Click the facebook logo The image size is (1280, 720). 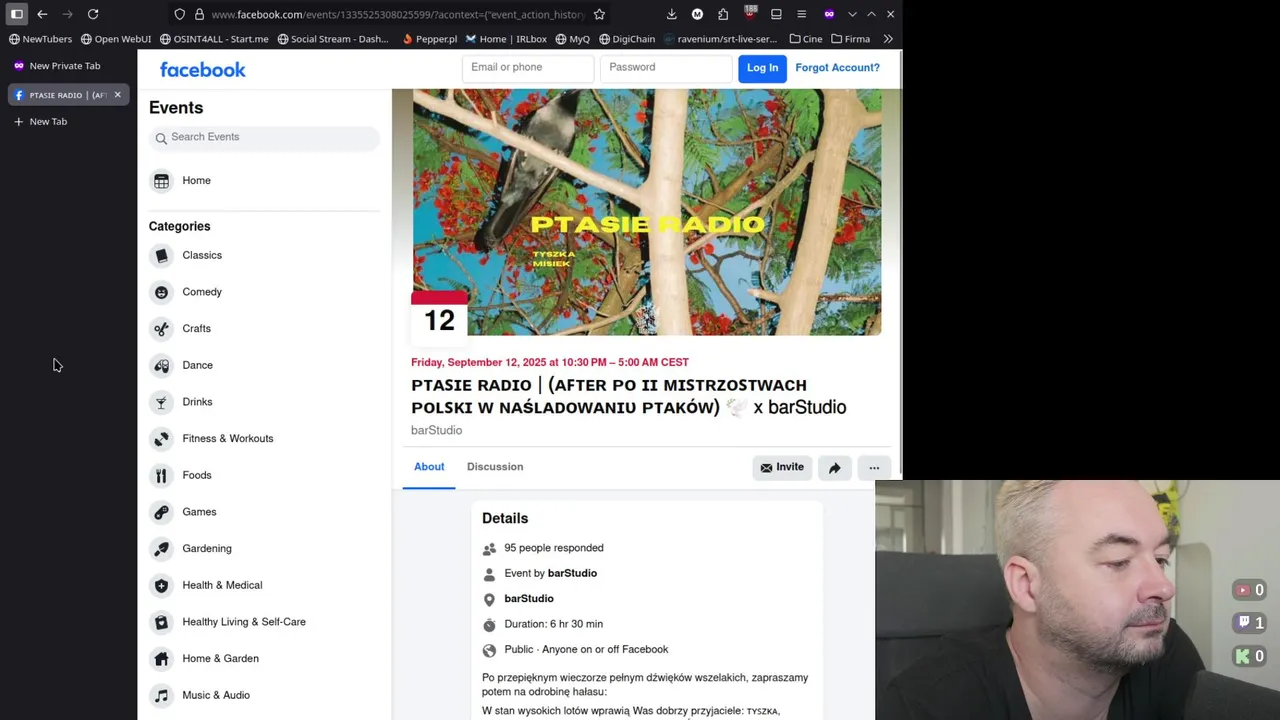point(203,69)
